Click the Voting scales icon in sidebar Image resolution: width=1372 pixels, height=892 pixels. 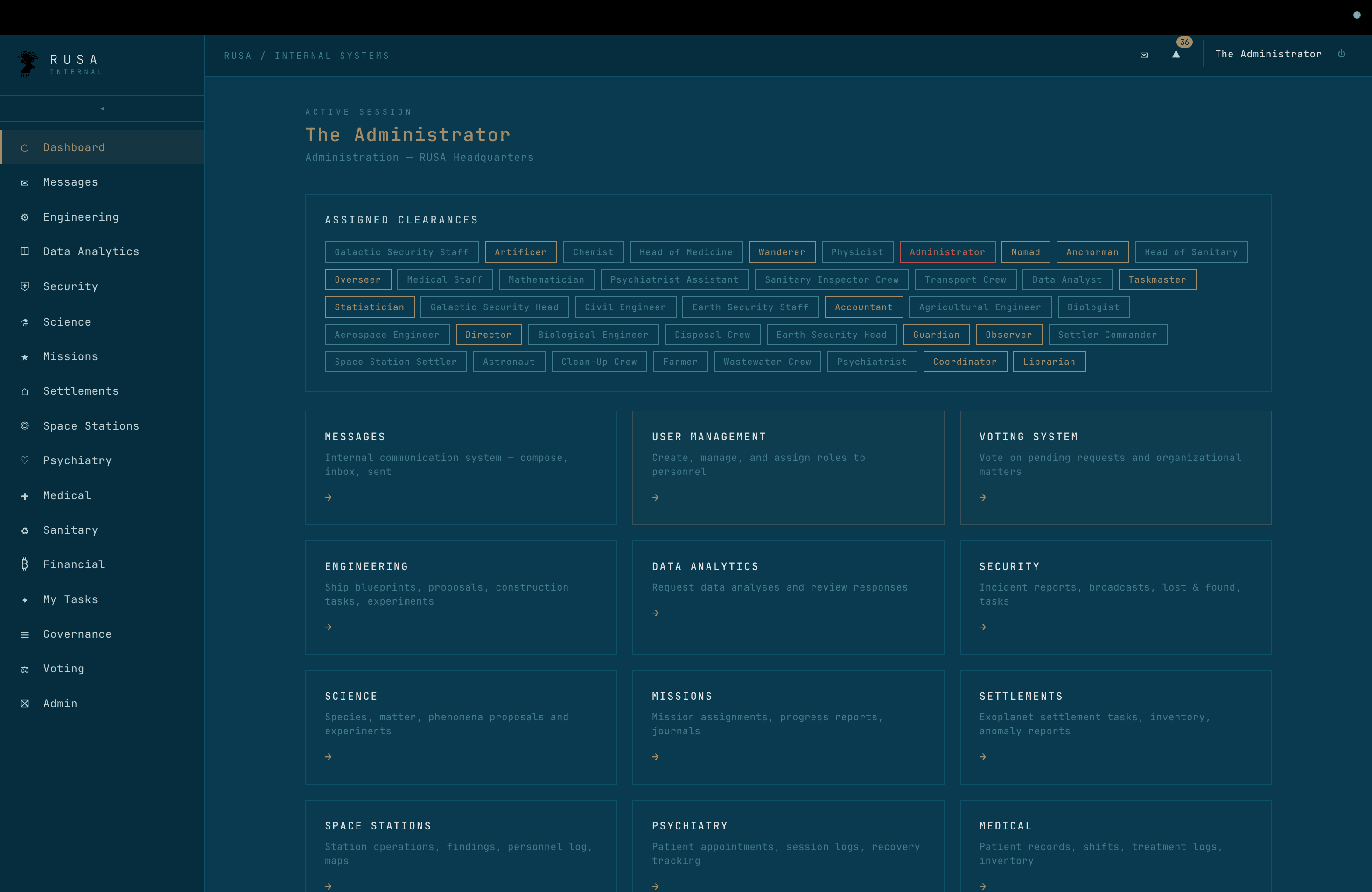(25, 669)
